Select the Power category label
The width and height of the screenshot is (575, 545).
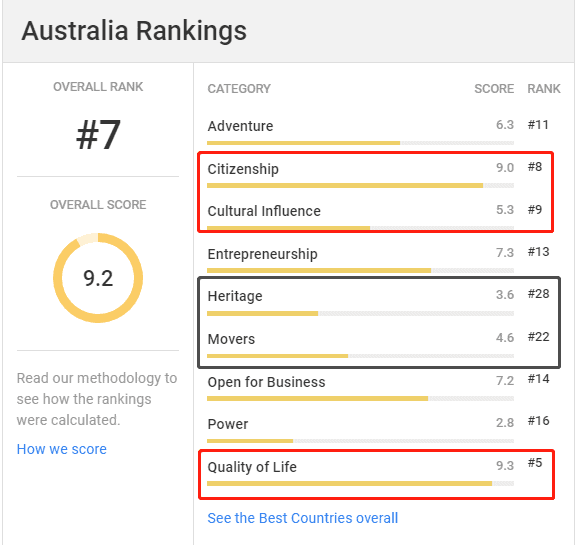point(228,424)
